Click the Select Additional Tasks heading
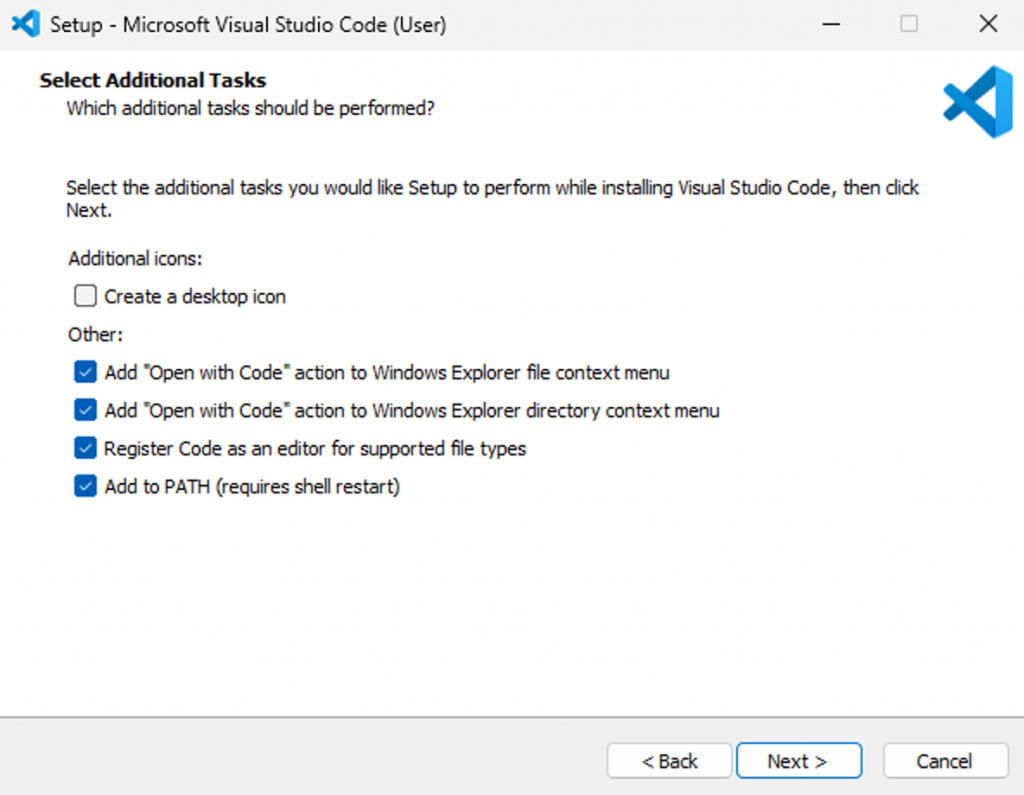This screenshot has height=795, width=1024. 153,80
